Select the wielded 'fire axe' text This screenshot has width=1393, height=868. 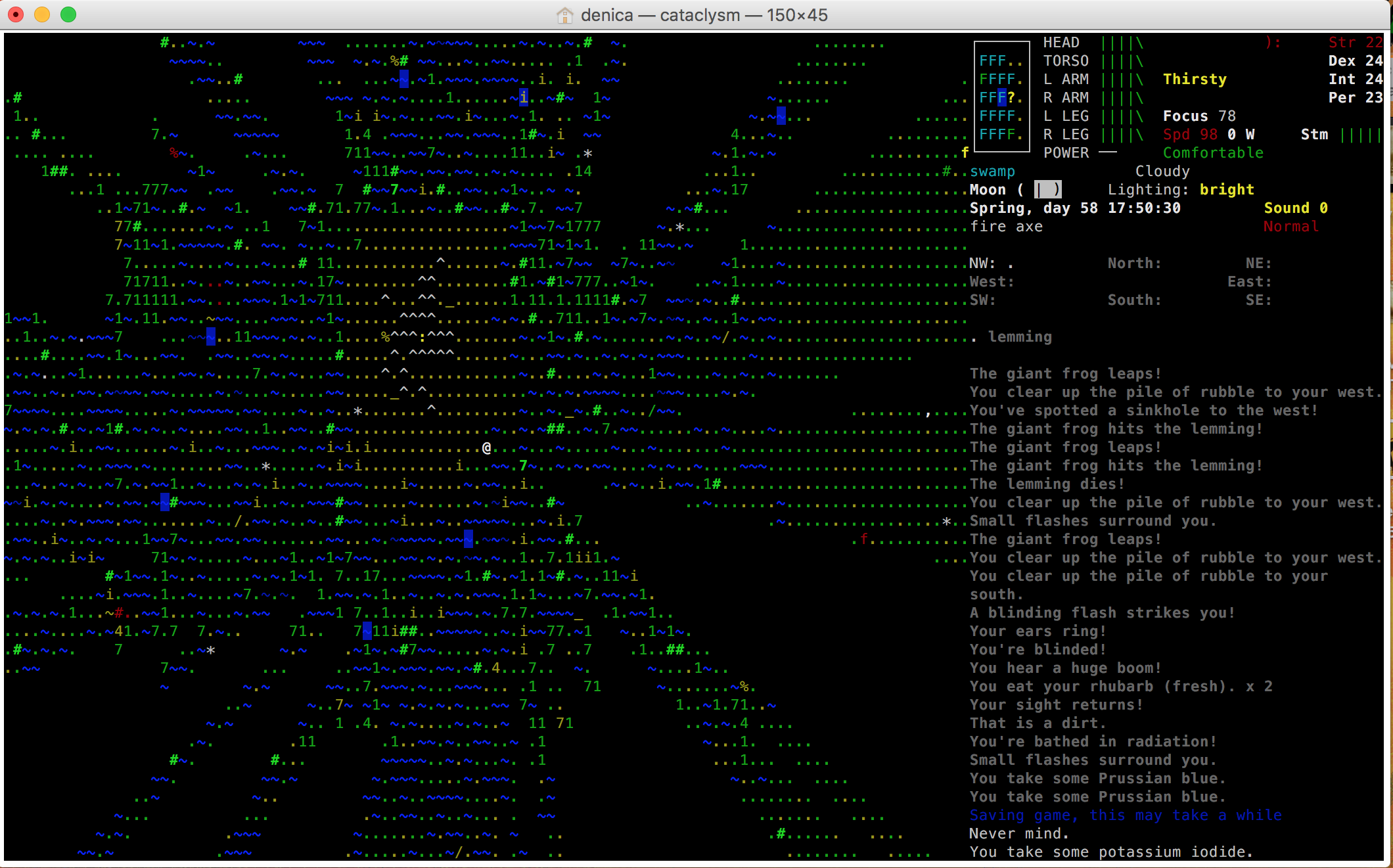point(1006,227)
